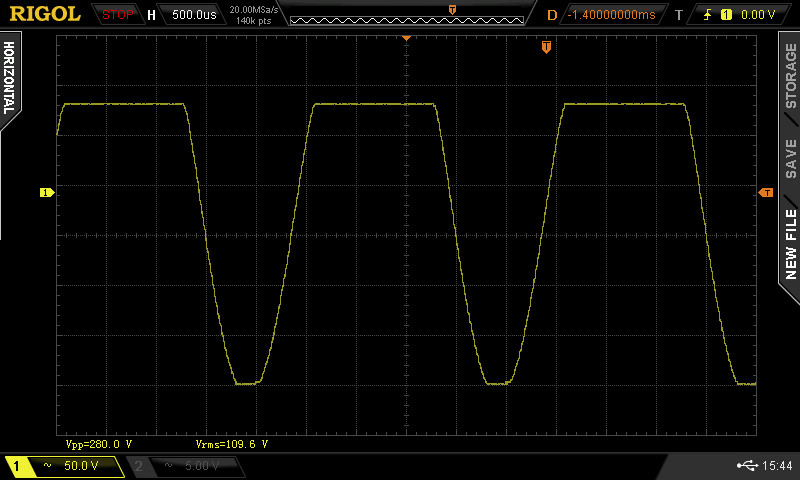Click the channel 2 5.00 V scale
The height and width of the screenshot is (480, 800).
(202, 465)
